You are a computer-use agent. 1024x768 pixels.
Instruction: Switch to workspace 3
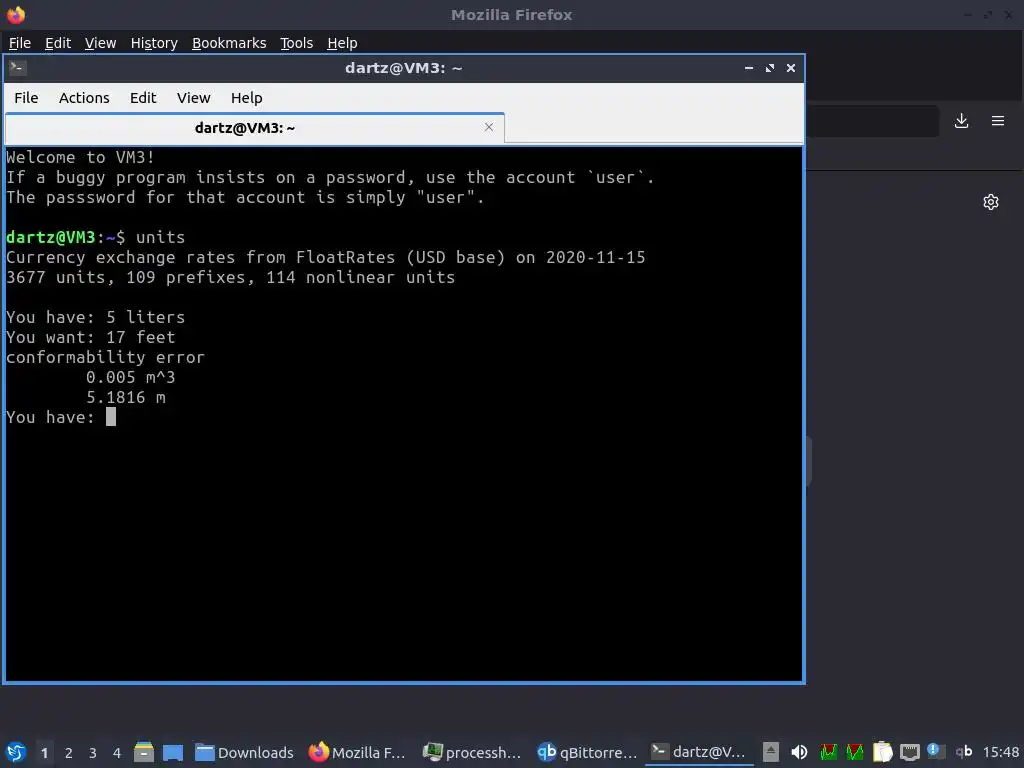click(93, 753)
